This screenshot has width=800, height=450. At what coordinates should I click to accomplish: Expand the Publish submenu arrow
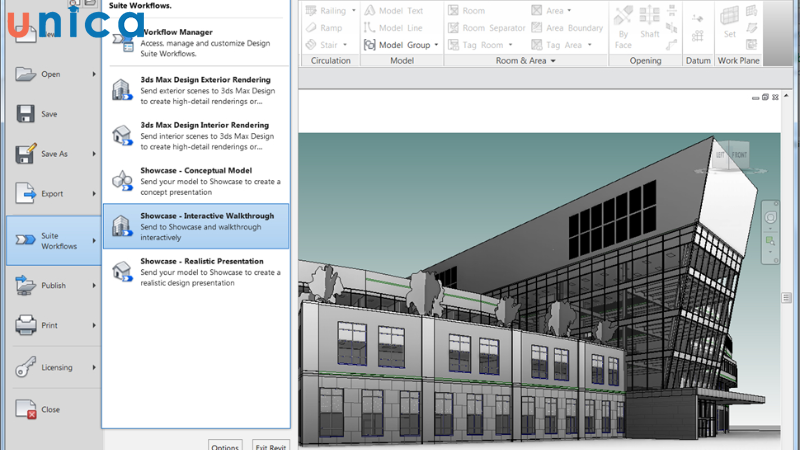tap(94, 285)
